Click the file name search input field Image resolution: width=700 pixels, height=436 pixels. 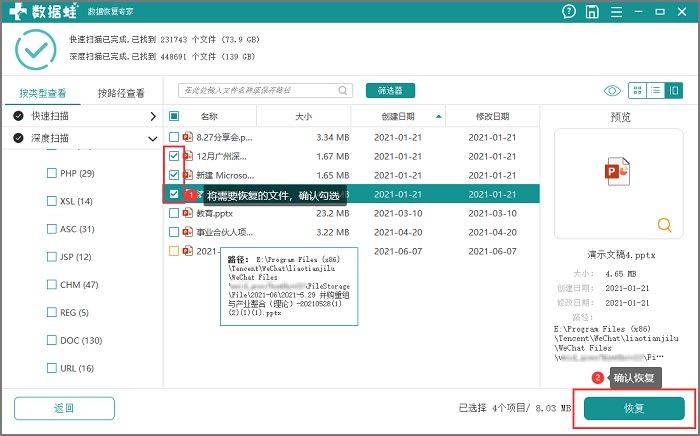click(265, 91)
